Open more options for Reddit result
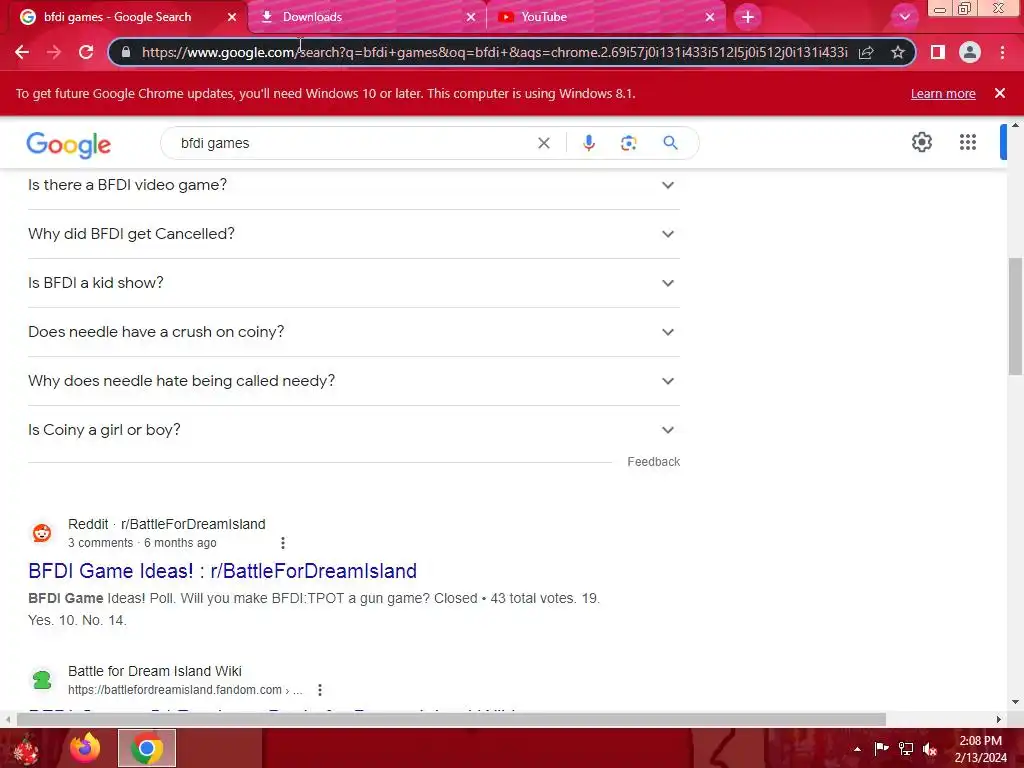Viewport: 1024px width, 768px height. coord(283,543)
